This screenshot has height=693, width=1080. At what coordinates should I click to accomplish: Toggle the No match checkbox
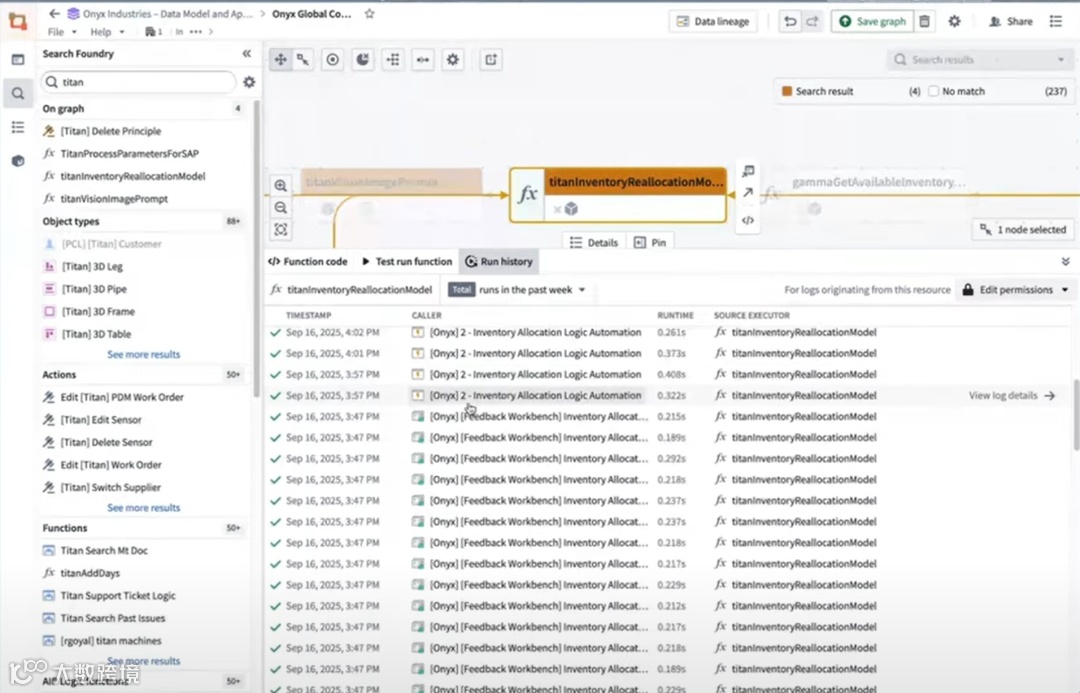[933, 91]
